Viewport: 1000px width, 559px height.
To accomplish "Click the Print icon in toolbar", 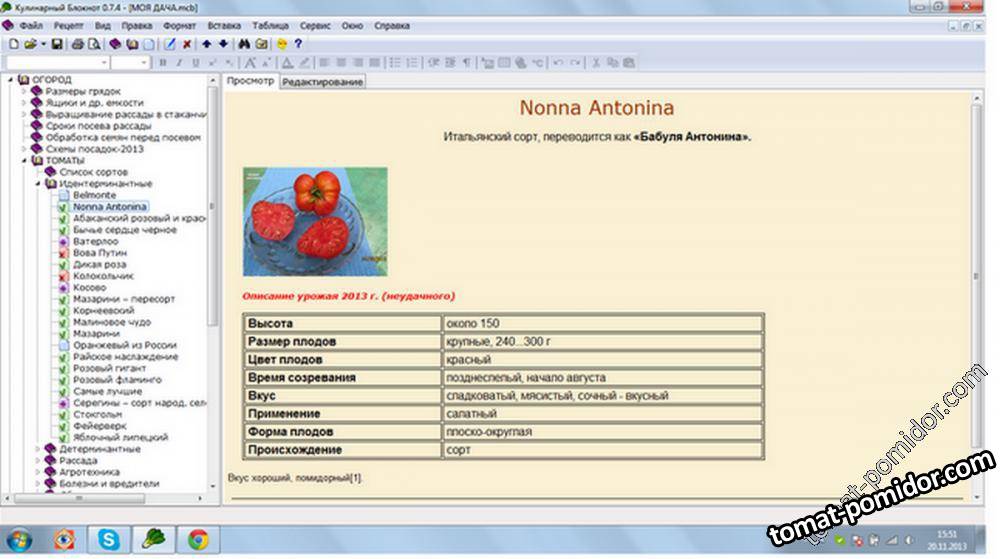I will pyautogui.click(x=78, y=44).
